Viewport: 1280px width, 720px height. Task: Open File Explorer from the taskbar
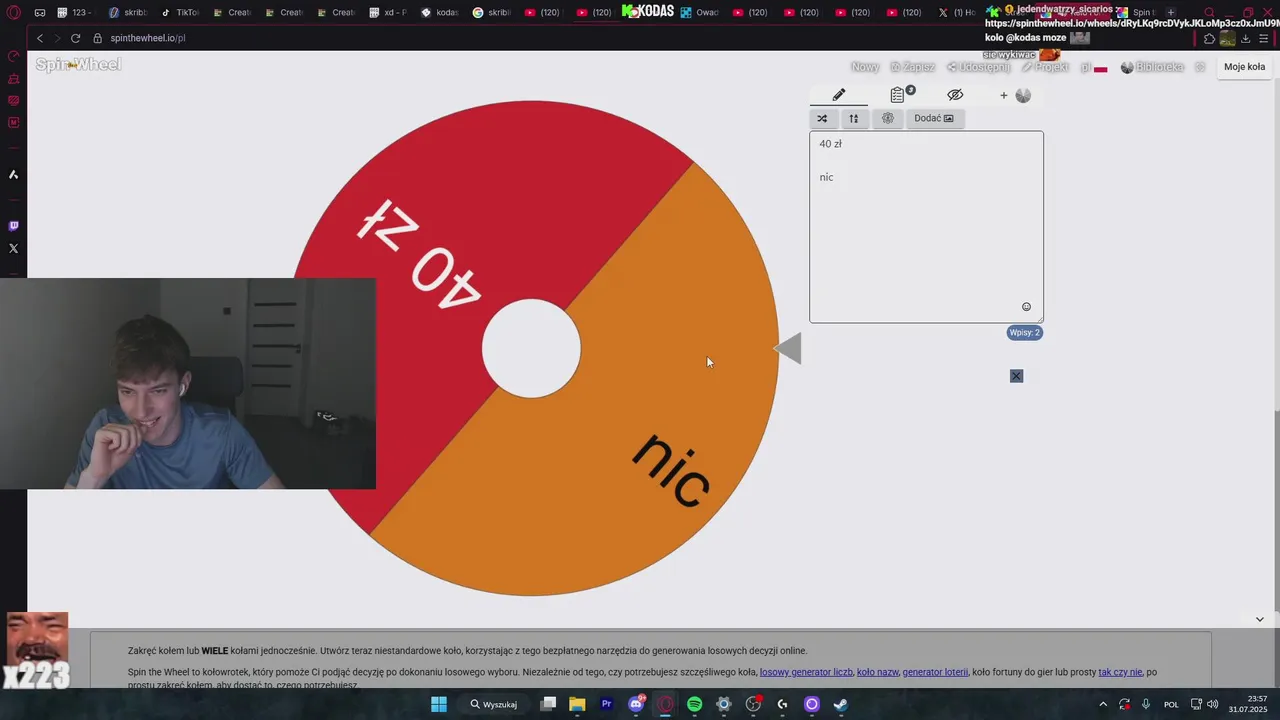click(577, 704)
